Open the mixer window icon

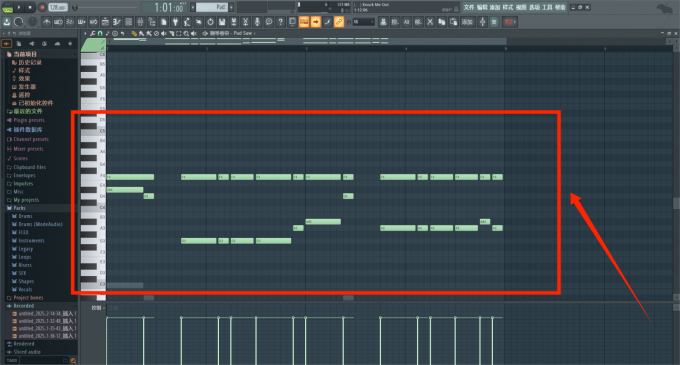(140, 22)
